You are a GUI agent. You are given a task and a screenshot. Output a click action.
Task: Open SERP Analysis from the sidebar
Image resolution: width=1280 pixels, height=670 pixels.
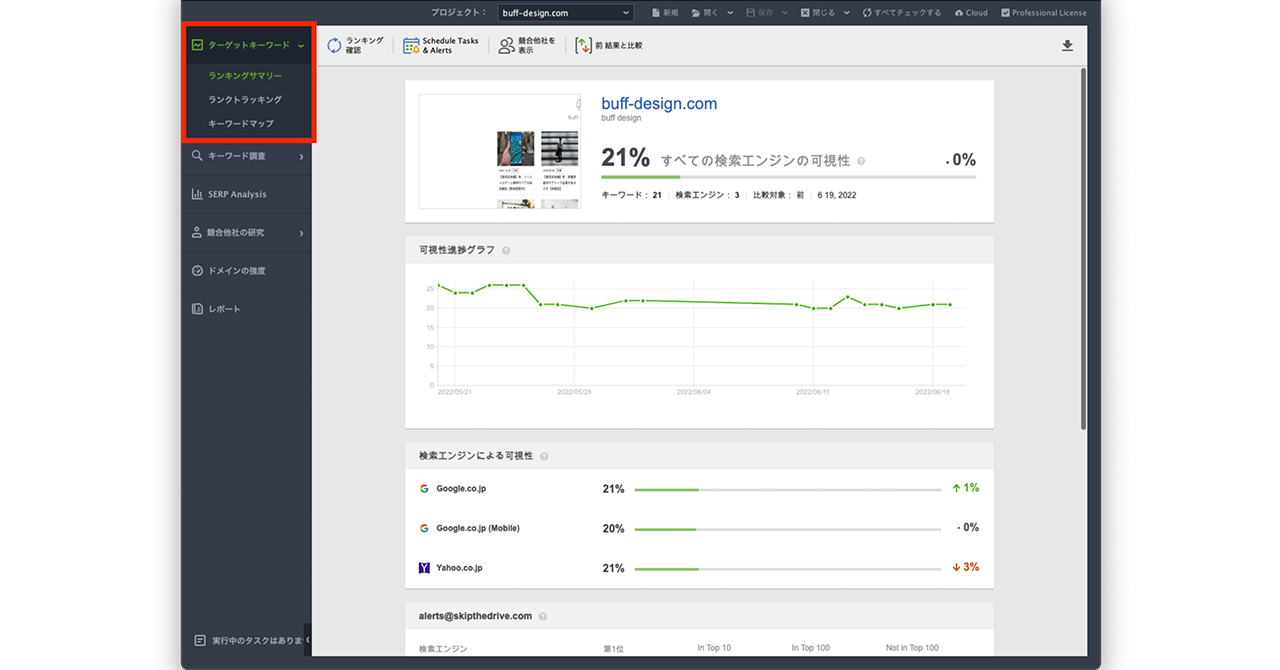point(237,194)
